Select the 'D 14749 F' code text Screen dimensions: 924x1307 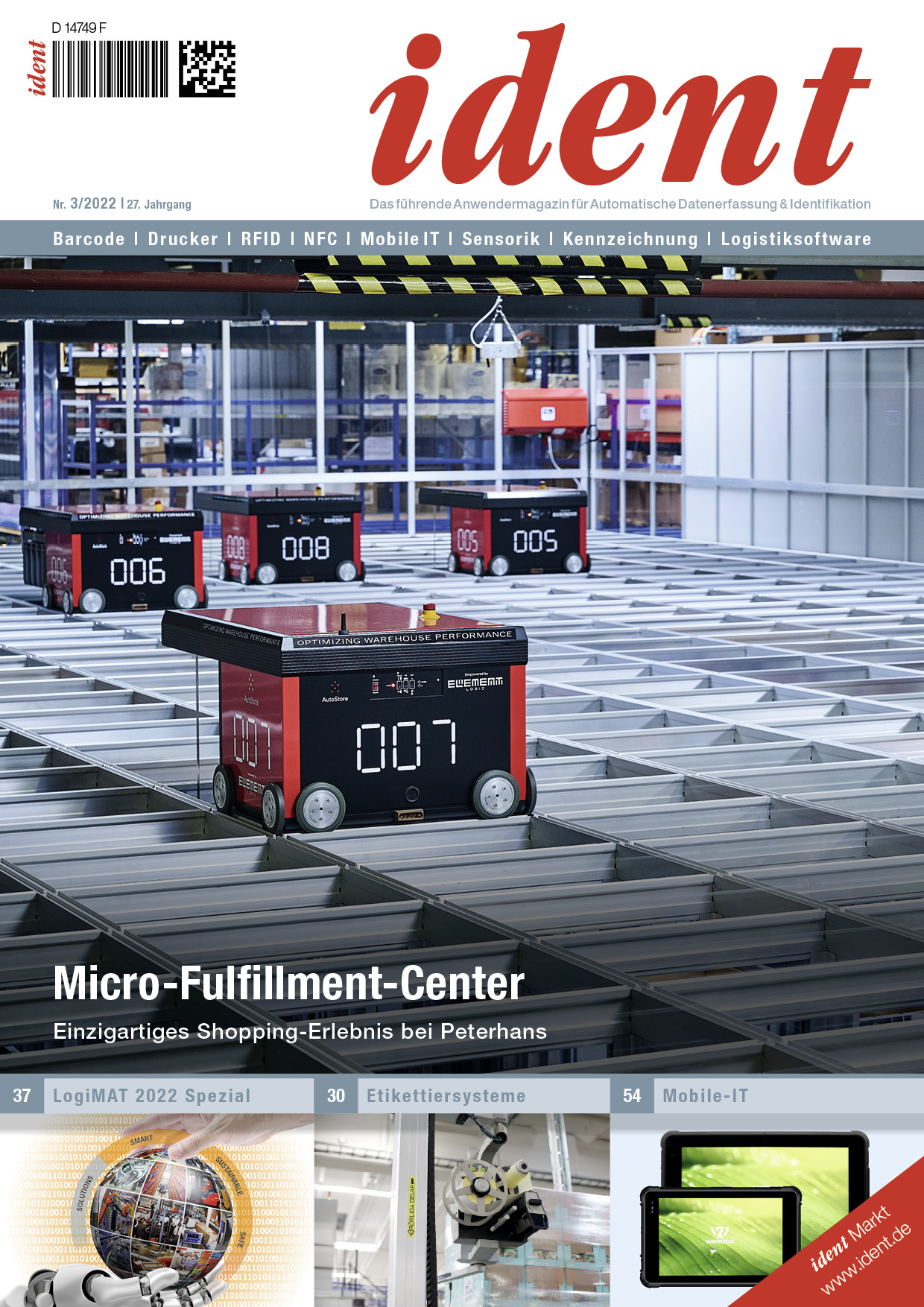[79, 28]
